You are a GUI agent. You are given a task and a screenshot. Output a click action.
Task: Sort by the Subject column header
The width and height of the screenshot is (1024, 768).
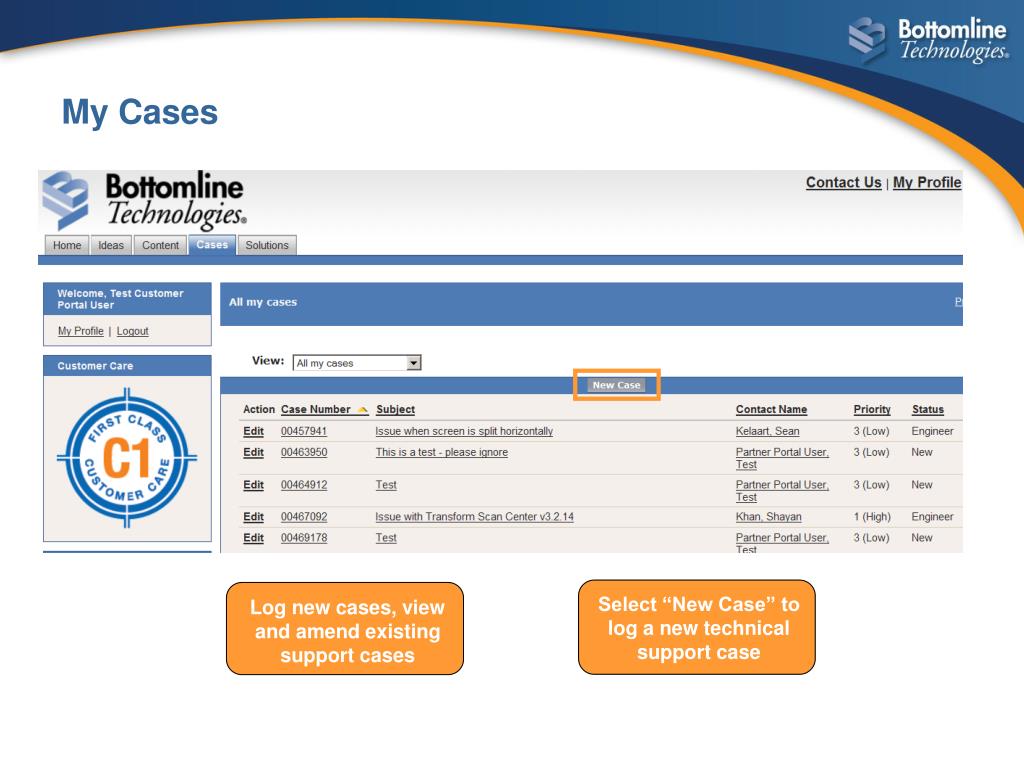(395, 409)
